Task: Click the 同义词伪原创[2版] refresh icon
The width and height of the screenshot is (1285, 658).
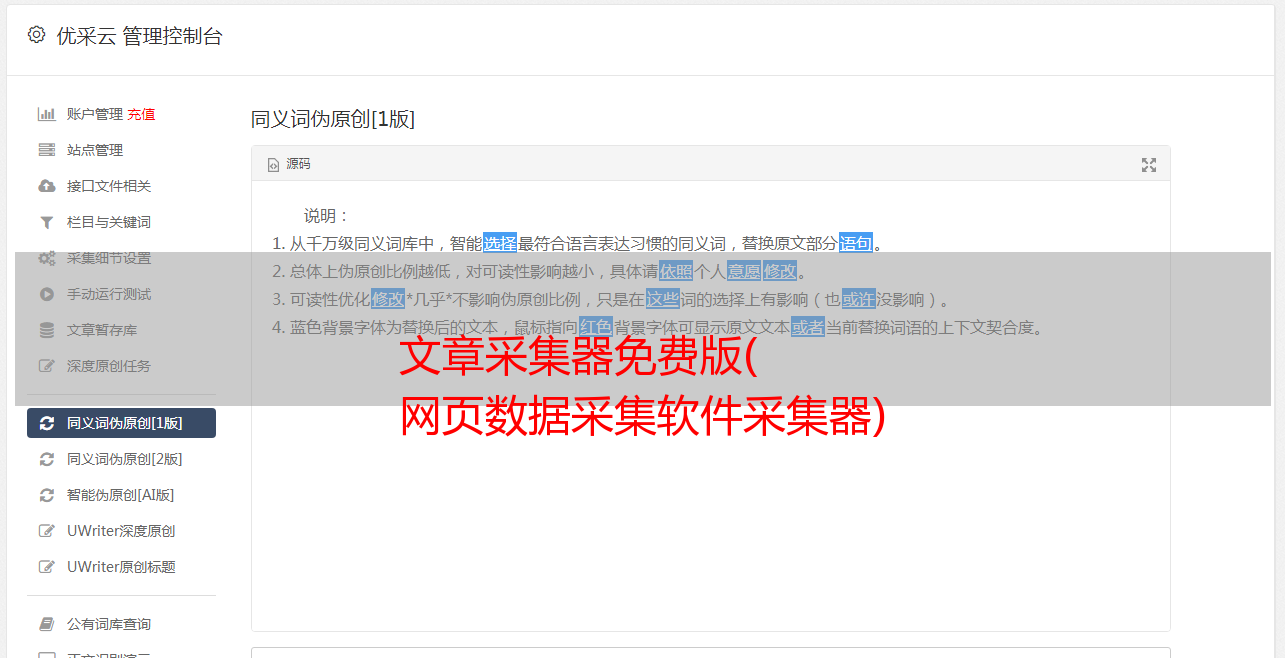Action: coord(46,459)
